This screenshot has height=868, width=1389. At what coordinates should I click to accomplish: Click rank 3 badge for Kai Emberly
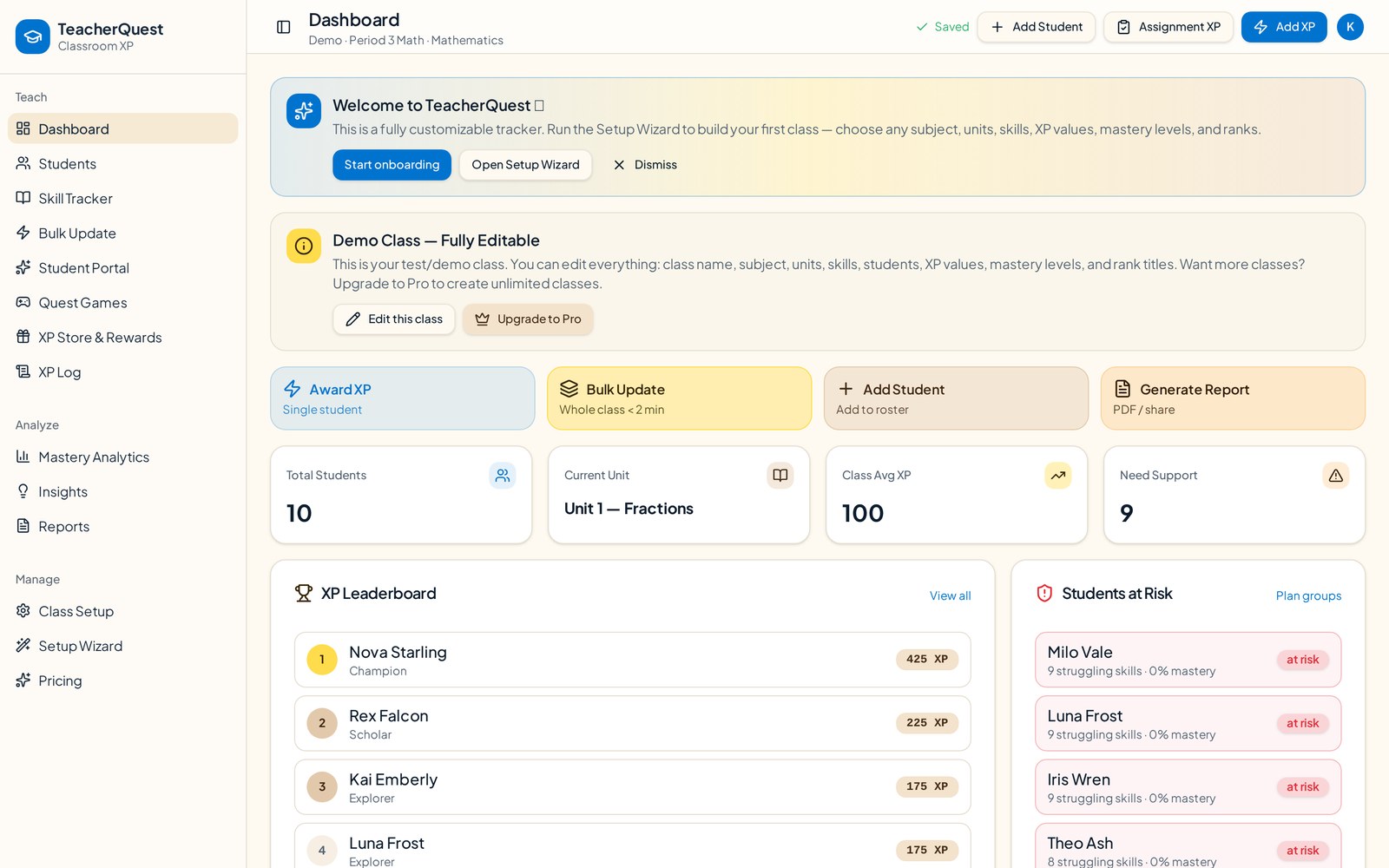(x=322, y=787)
